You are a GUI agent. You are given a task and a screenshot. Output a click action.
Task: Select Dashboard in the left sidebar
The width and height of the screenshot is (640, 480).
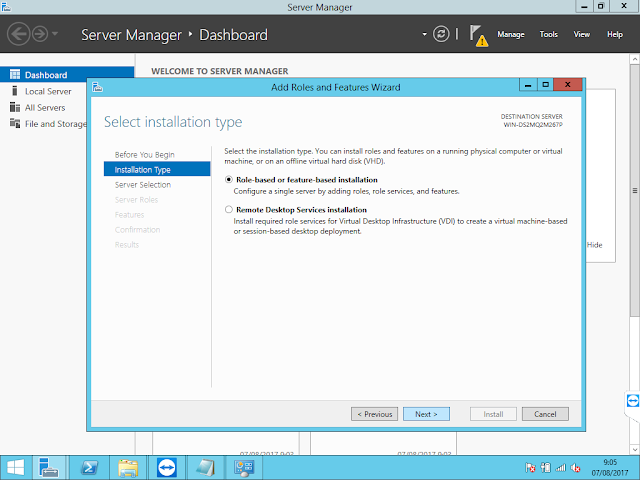tap(67, 75)
